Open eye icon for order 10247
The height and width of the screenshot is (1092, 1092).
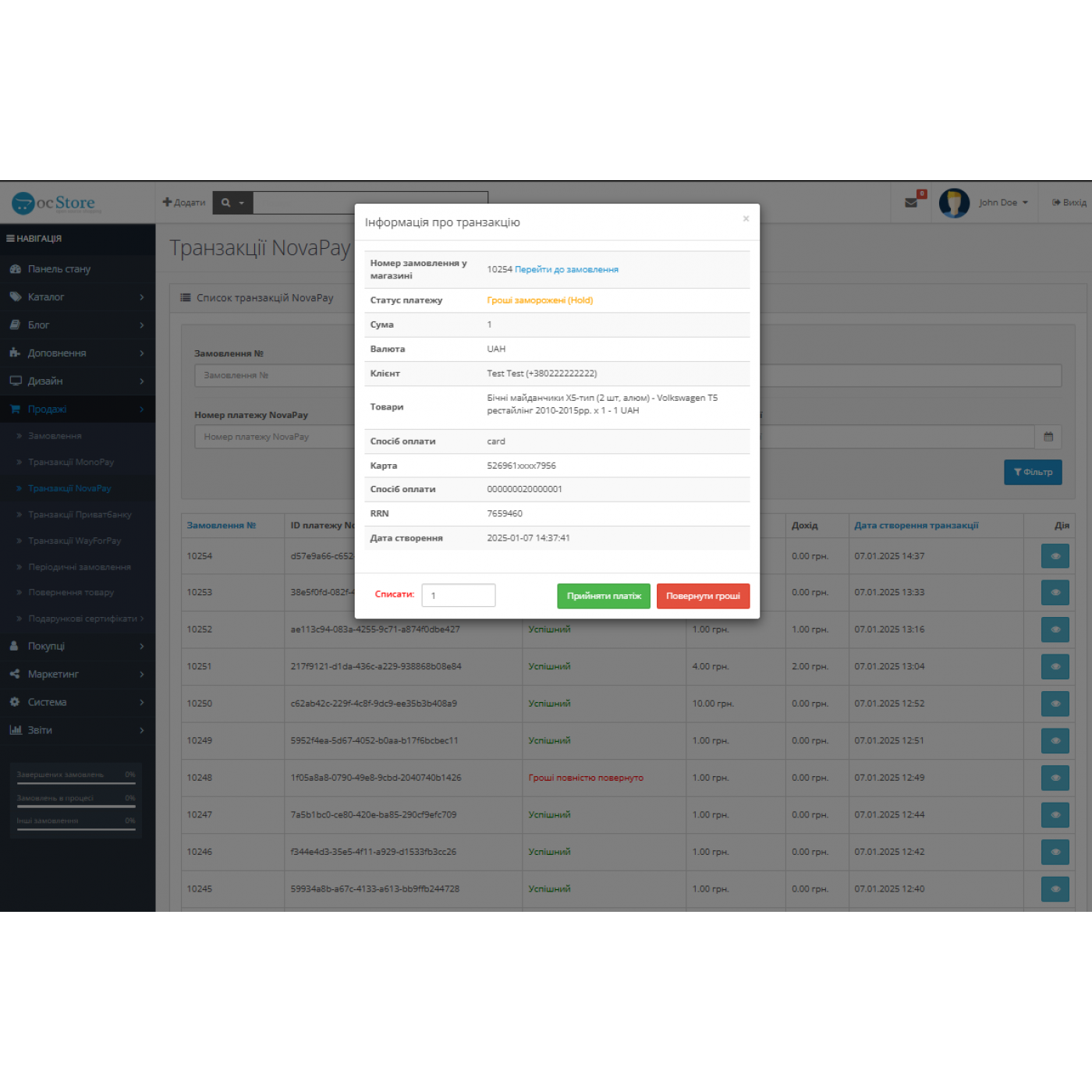(x=1055, y=815)
